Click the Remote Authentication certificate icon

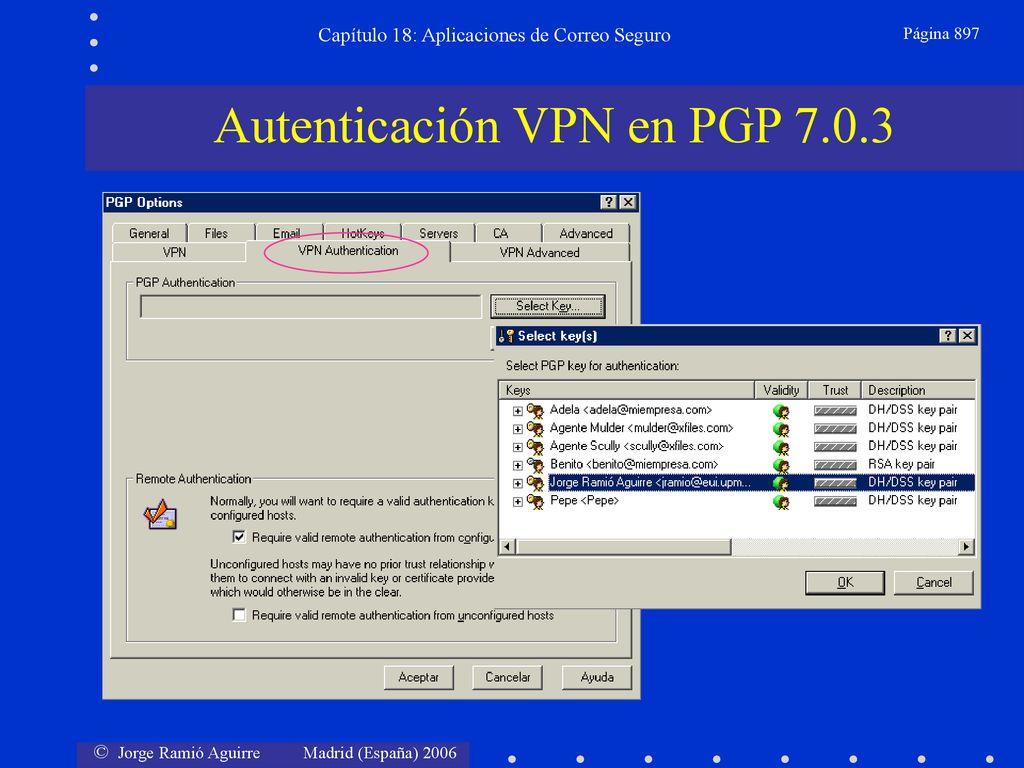coord(160,515)
